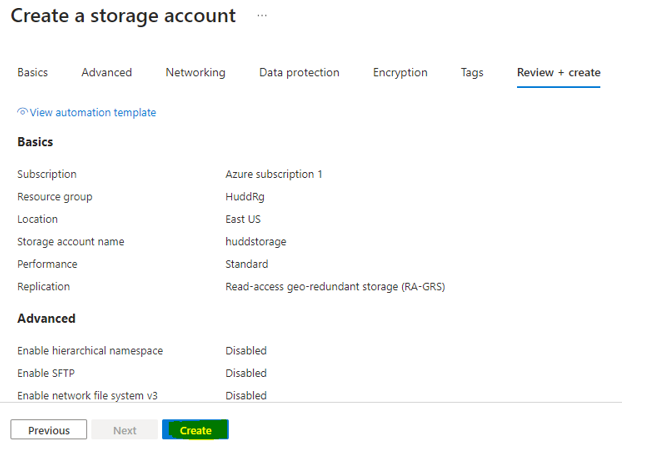Click the huddstorage account name value
Viewport: 659px width, 452px height.
point(256,242)
